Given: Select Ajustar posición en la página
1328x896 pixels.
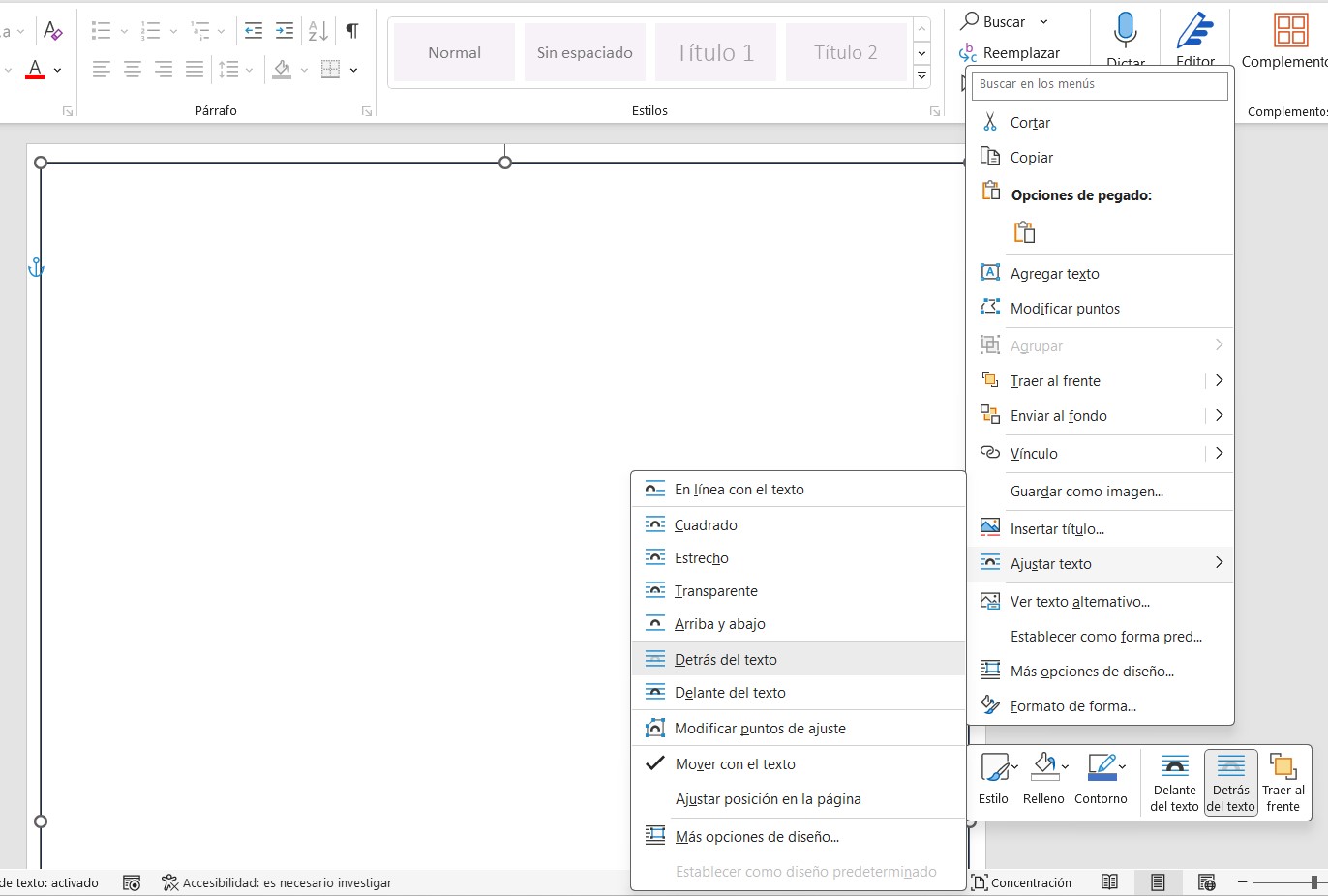Looking at the screenshot, I should [799, 799].
